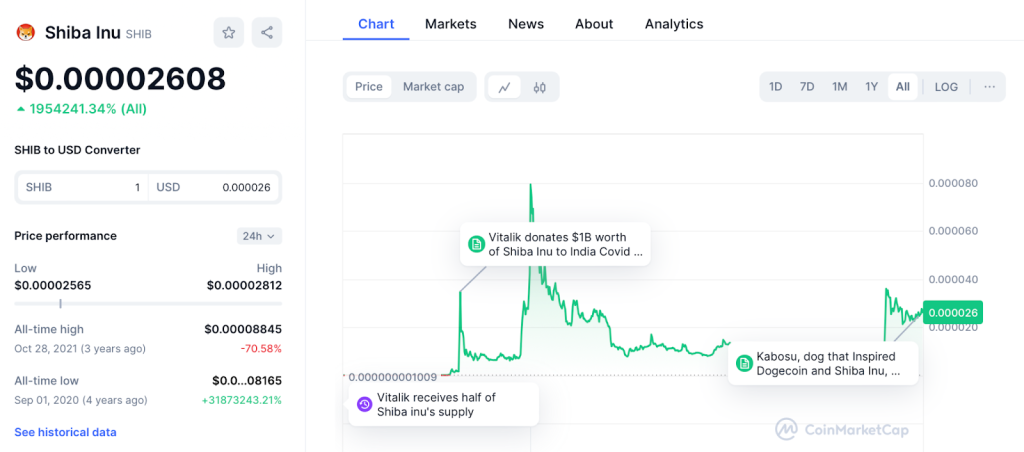Click the 24h low value $0.00002565
Image resolution: width=1024 pixels, height=452 pixels.
pyautogui.click(x=53, y=285)
